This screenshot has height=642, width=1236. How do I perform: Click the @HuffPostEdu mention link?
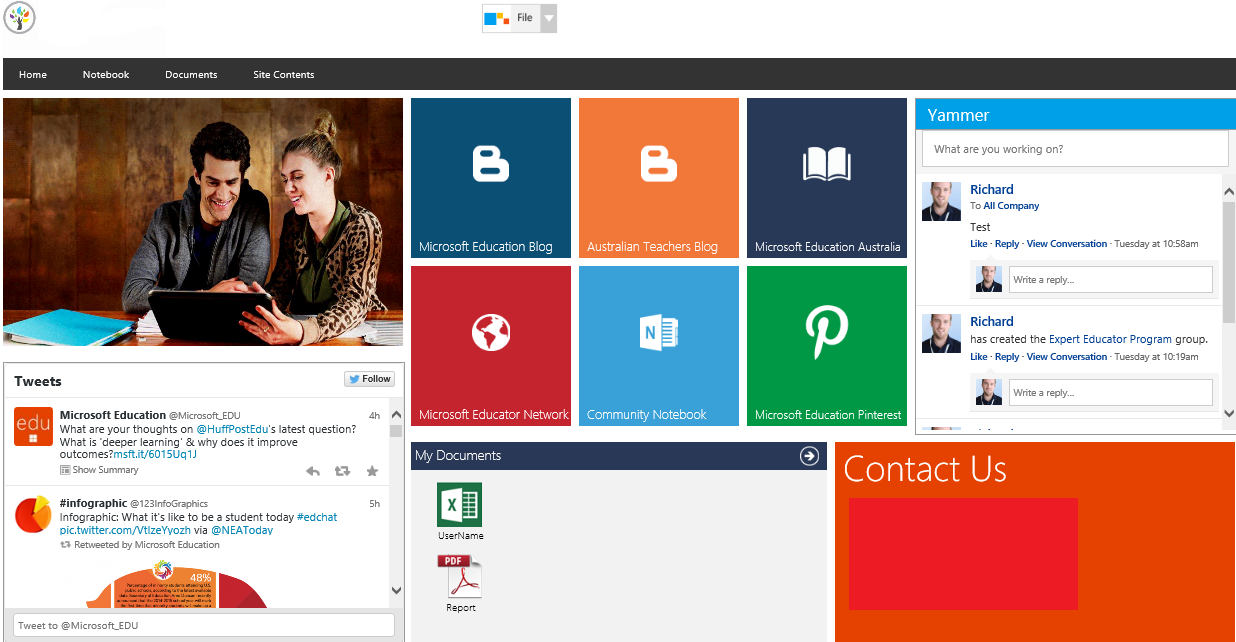click(x=230, y=429)
